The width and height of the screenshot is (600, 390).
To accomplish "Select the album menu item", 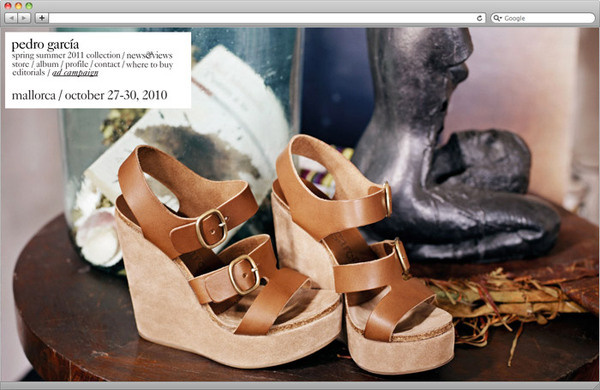I will coord(47,64).
